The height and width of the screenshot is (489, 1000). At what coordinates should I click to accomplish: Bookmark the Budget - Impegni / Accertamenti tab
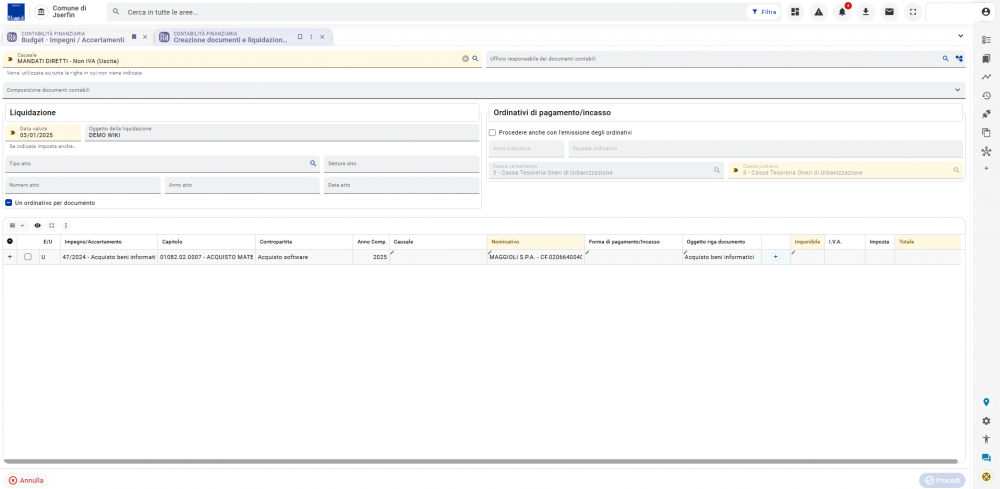pos(134,37)
